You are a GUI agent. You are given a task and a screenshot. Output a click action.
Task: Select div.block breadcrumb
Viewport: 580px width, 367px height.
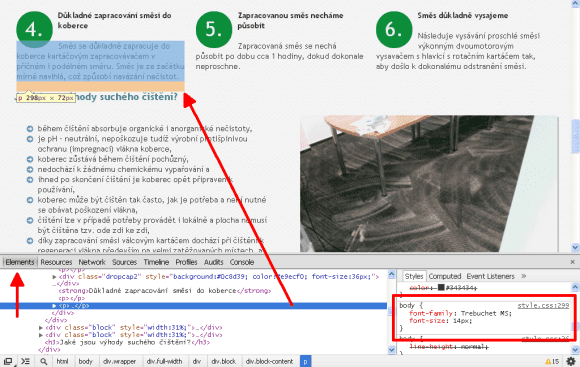pyautogui.click(x=223, y=361)
